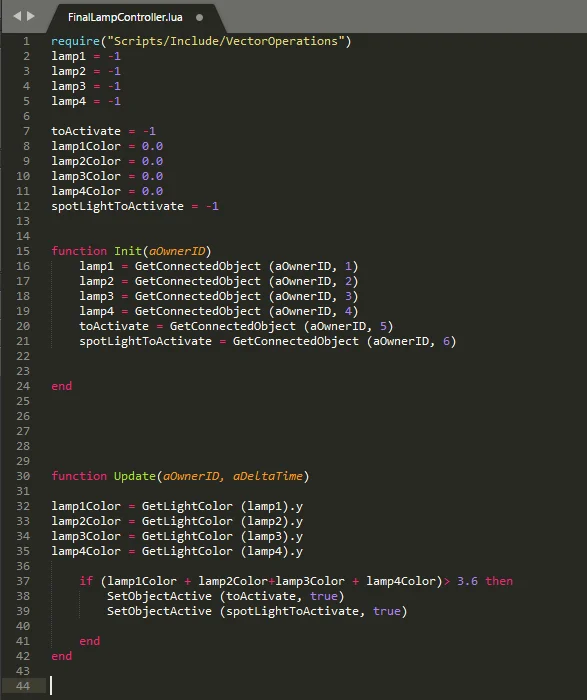Click the 0.0 value on line 9
The width and height of the screenshot is (587, 700).
click(x=152, y=161)
